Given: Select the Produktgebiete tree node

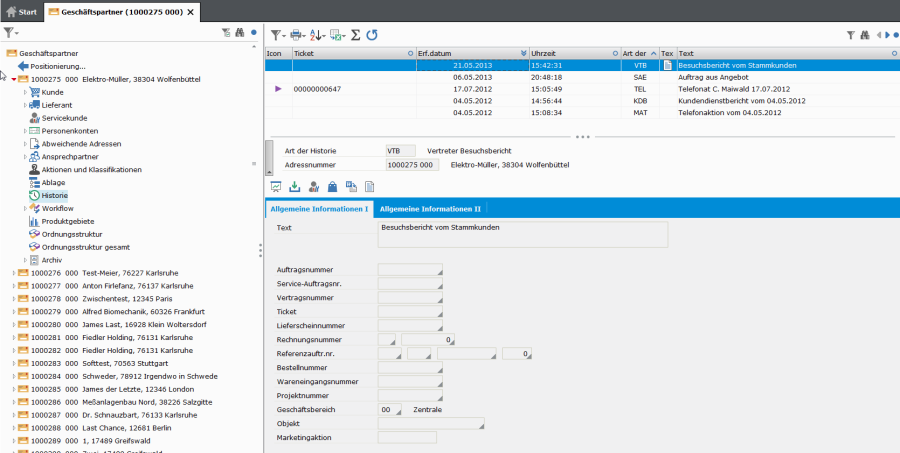Looking at the screenshot, I should (x=68, y=222).
